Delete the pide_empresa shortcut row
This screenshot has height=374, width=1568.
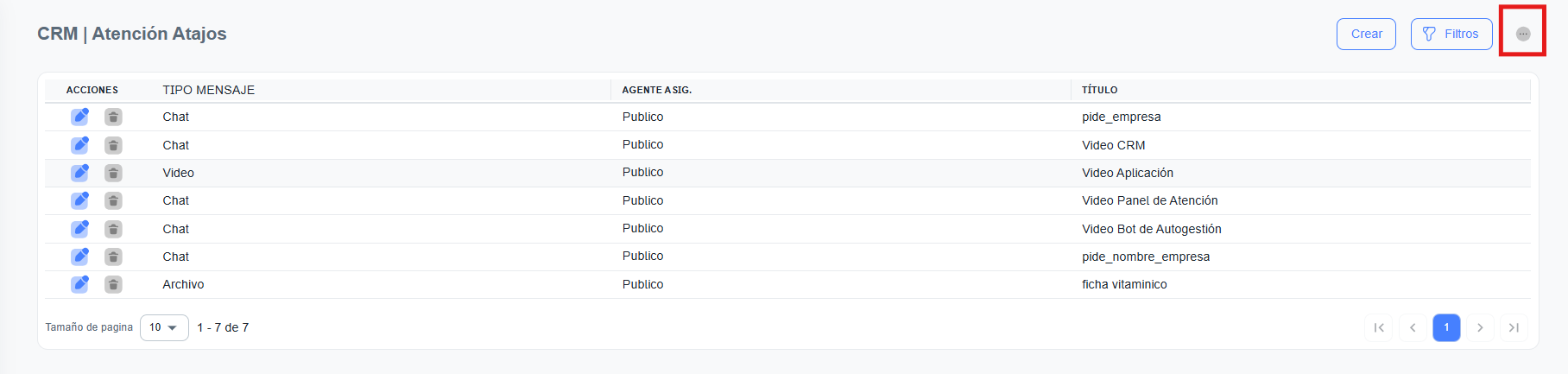113,117
